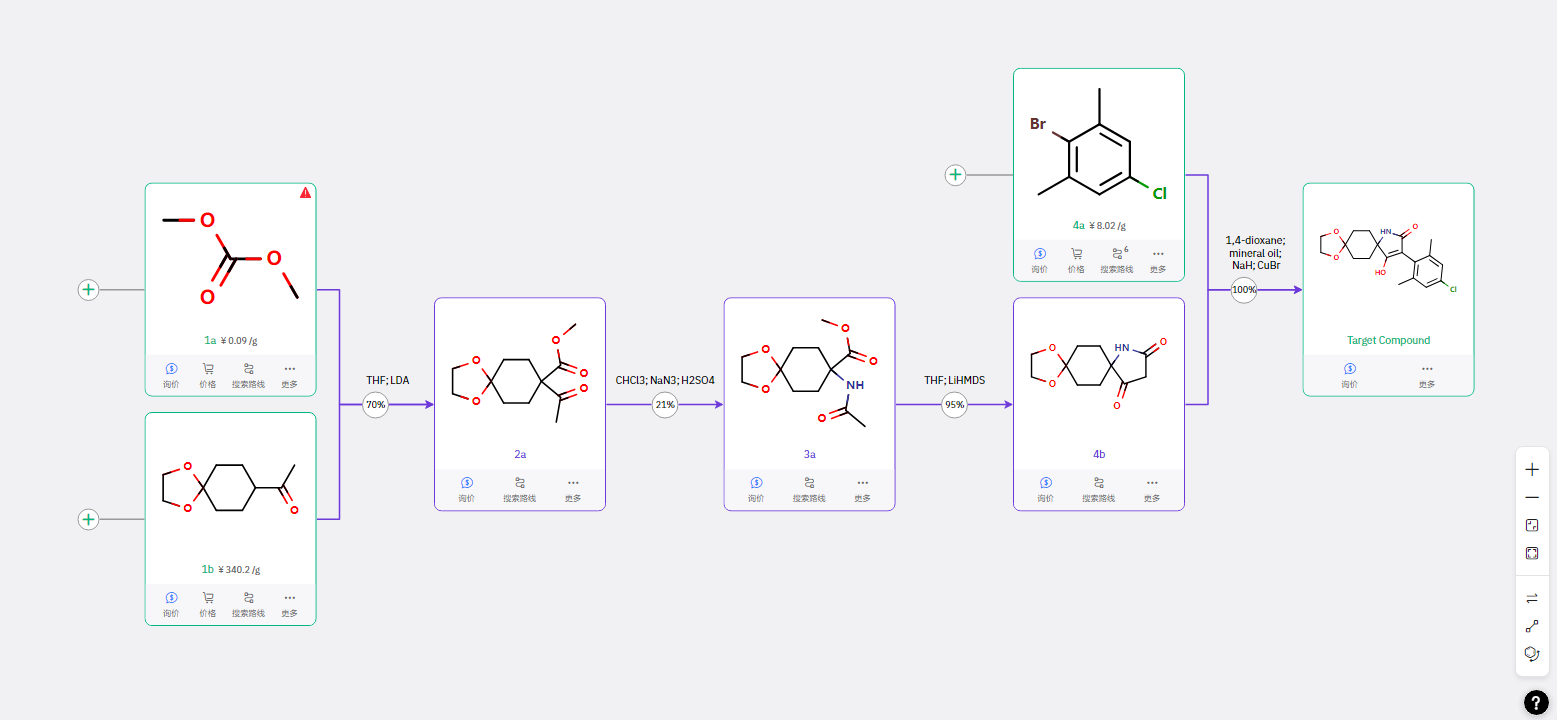Click red warning triangle on compound 1a

(306, 193)
